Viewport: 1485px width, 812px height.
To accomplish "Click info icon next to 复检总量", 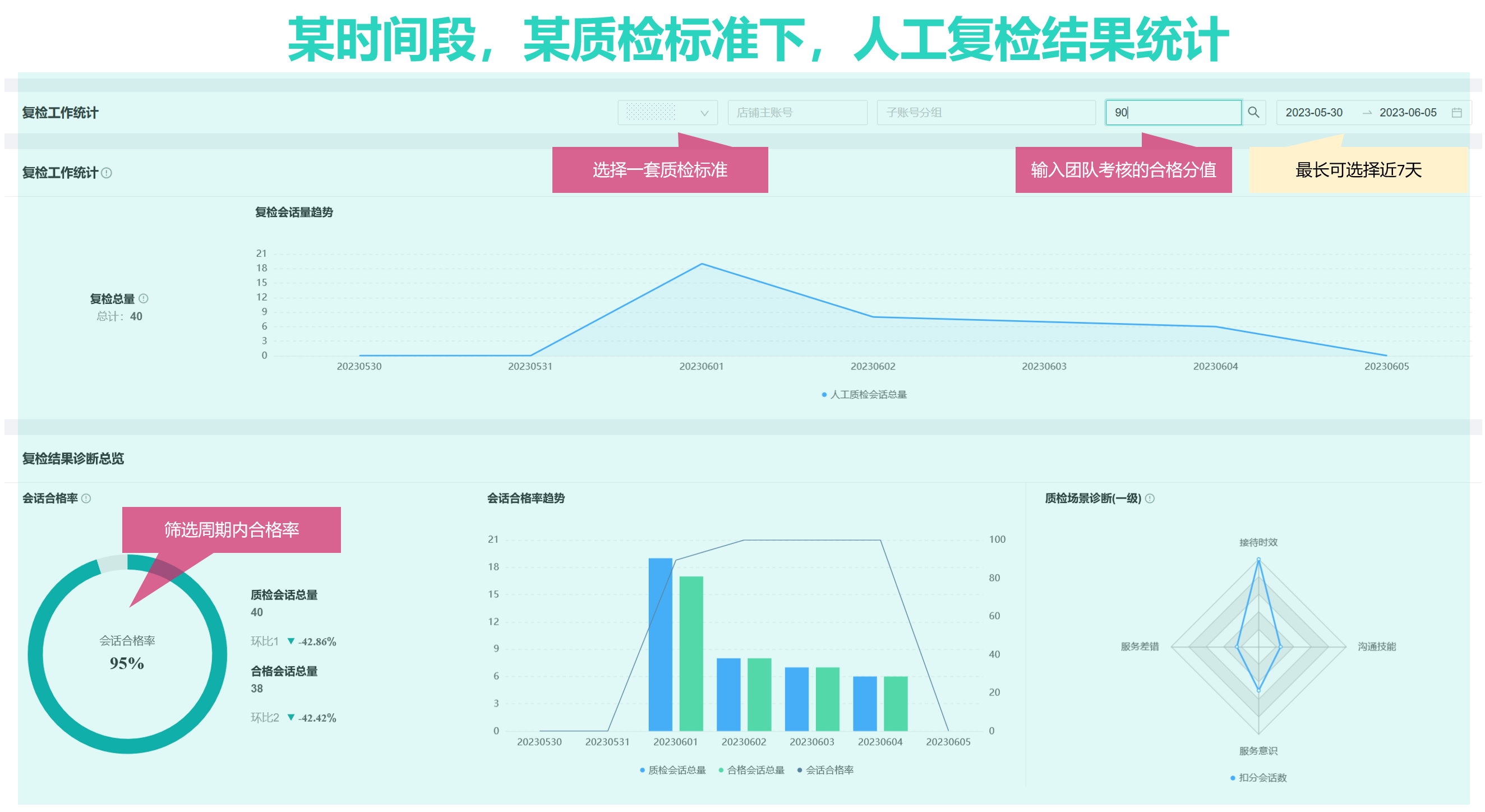I will 144,298.
